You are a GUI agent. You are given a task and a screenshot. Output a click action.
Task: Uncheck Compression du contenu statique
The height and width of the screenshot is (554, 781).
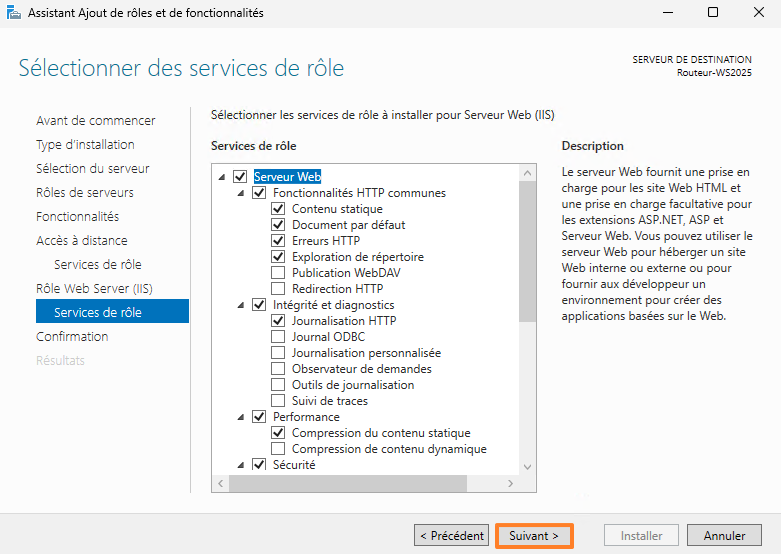[278, 432]
